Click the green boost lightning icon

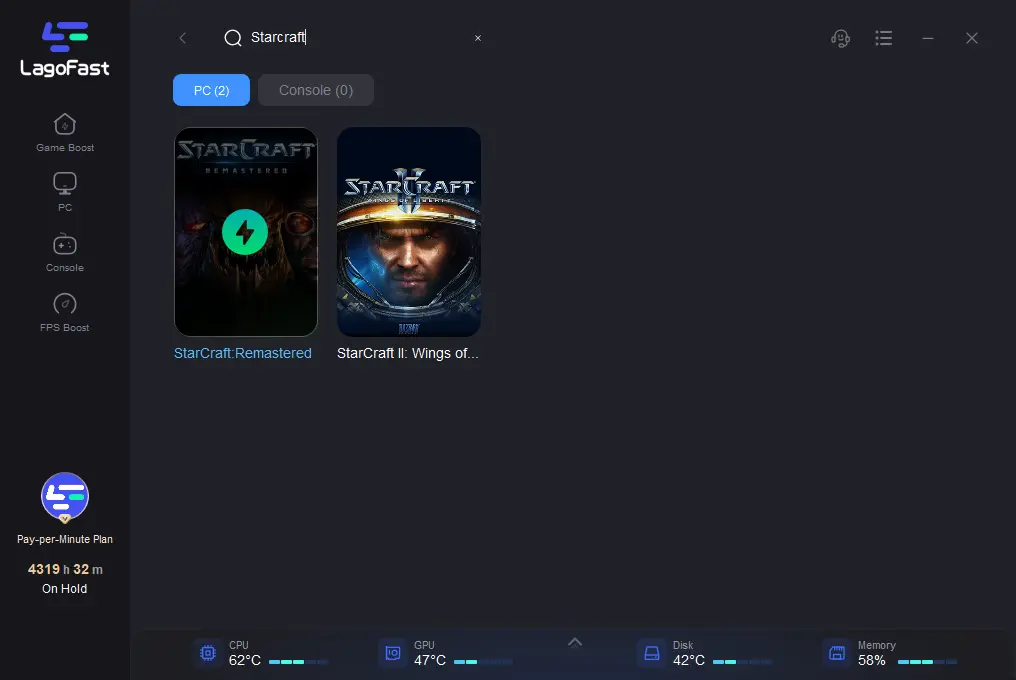pos(245,232)
